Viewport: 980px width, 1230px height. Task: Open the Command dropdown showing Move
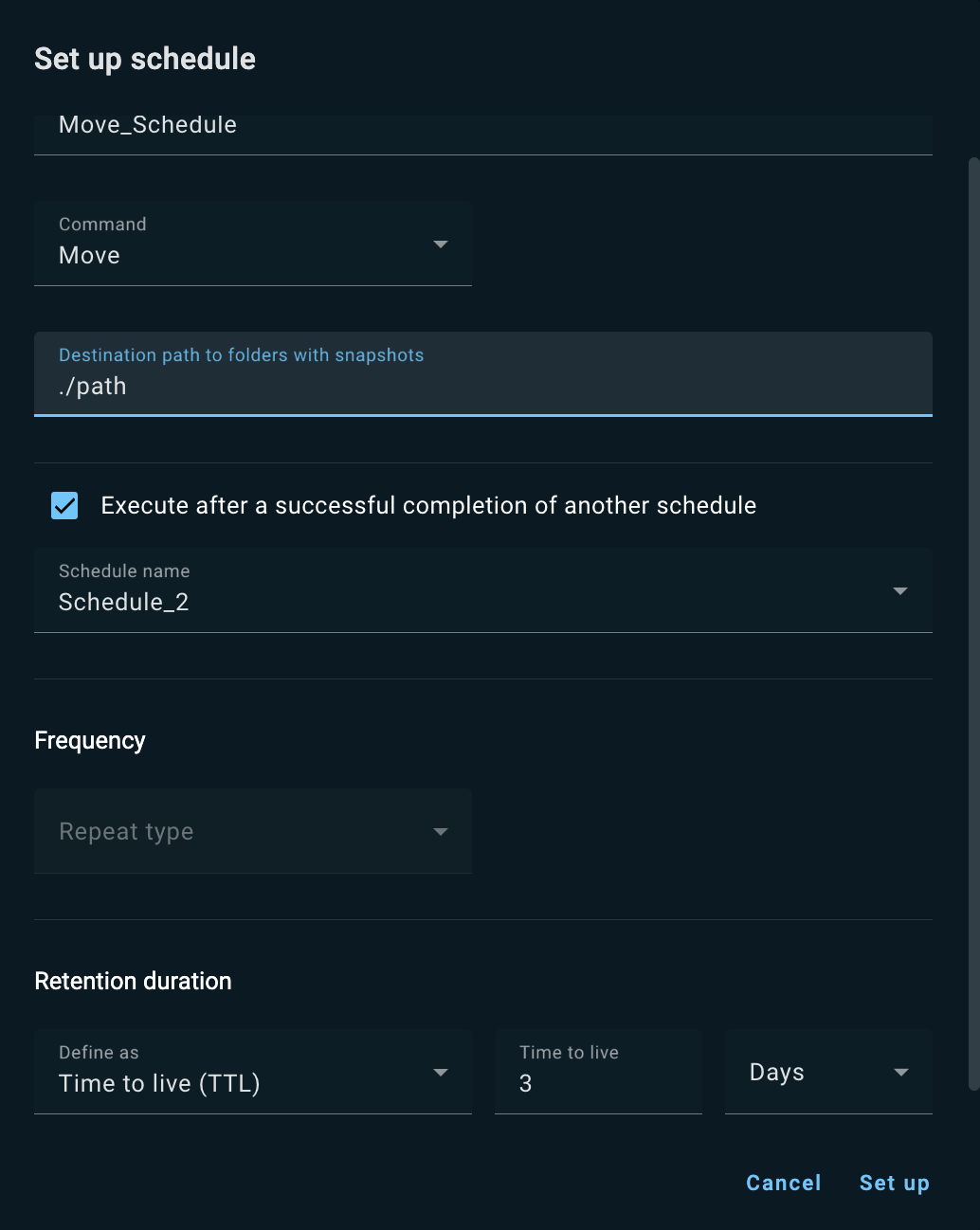pyautogui.click(x=237, y=244)
